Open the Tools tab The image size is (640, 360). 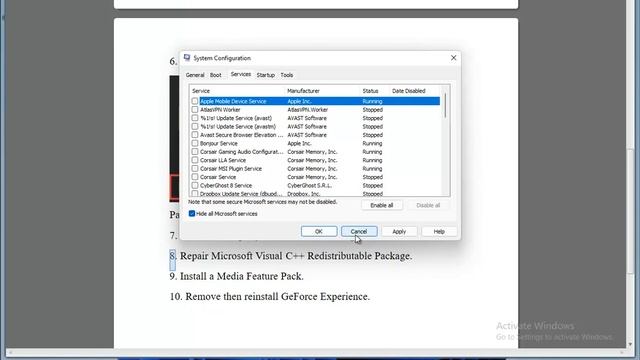pos(287,75)
